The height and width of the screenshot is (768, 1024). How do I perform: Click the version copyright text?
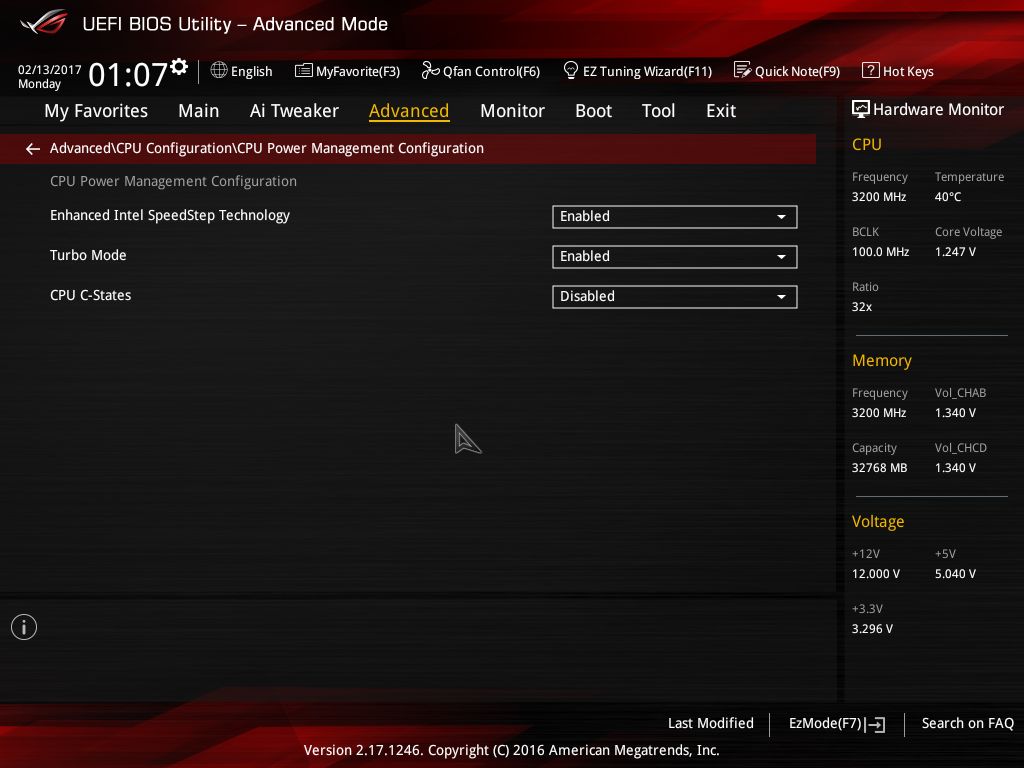click(511, 750)
